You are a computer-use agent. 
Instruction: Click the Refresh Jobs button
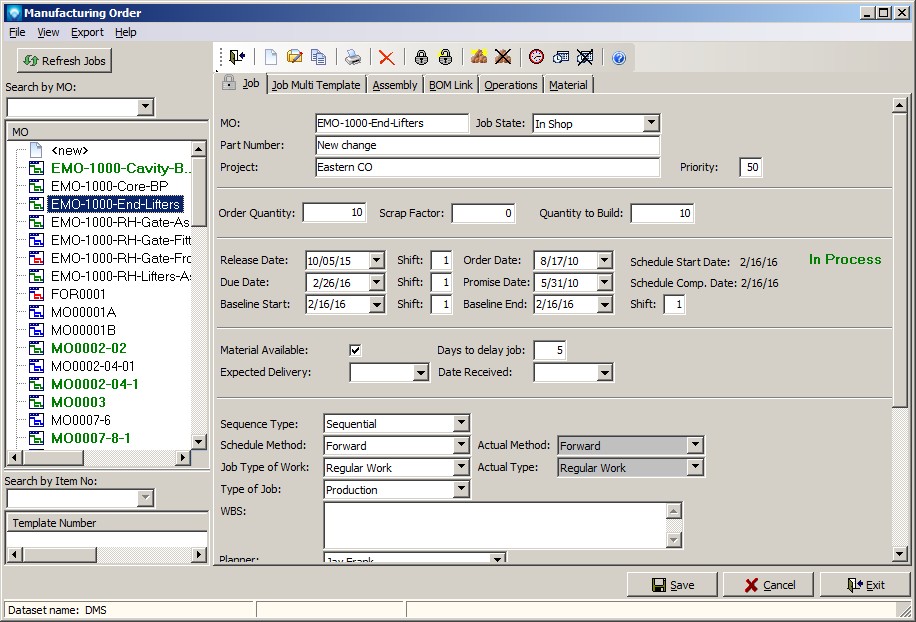tap(64, 61)
